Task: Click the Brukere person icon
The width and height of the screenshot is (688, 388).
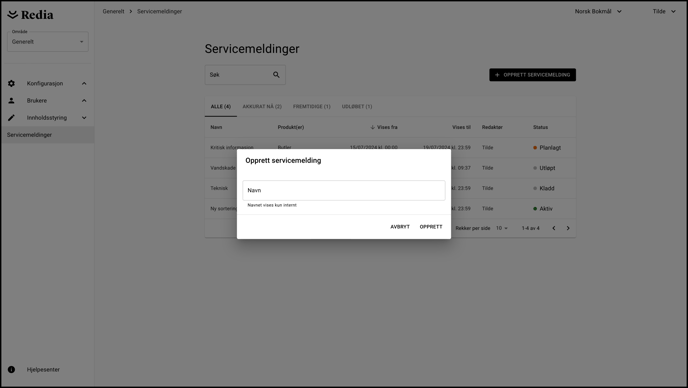Action: click(x=11, y=101)
